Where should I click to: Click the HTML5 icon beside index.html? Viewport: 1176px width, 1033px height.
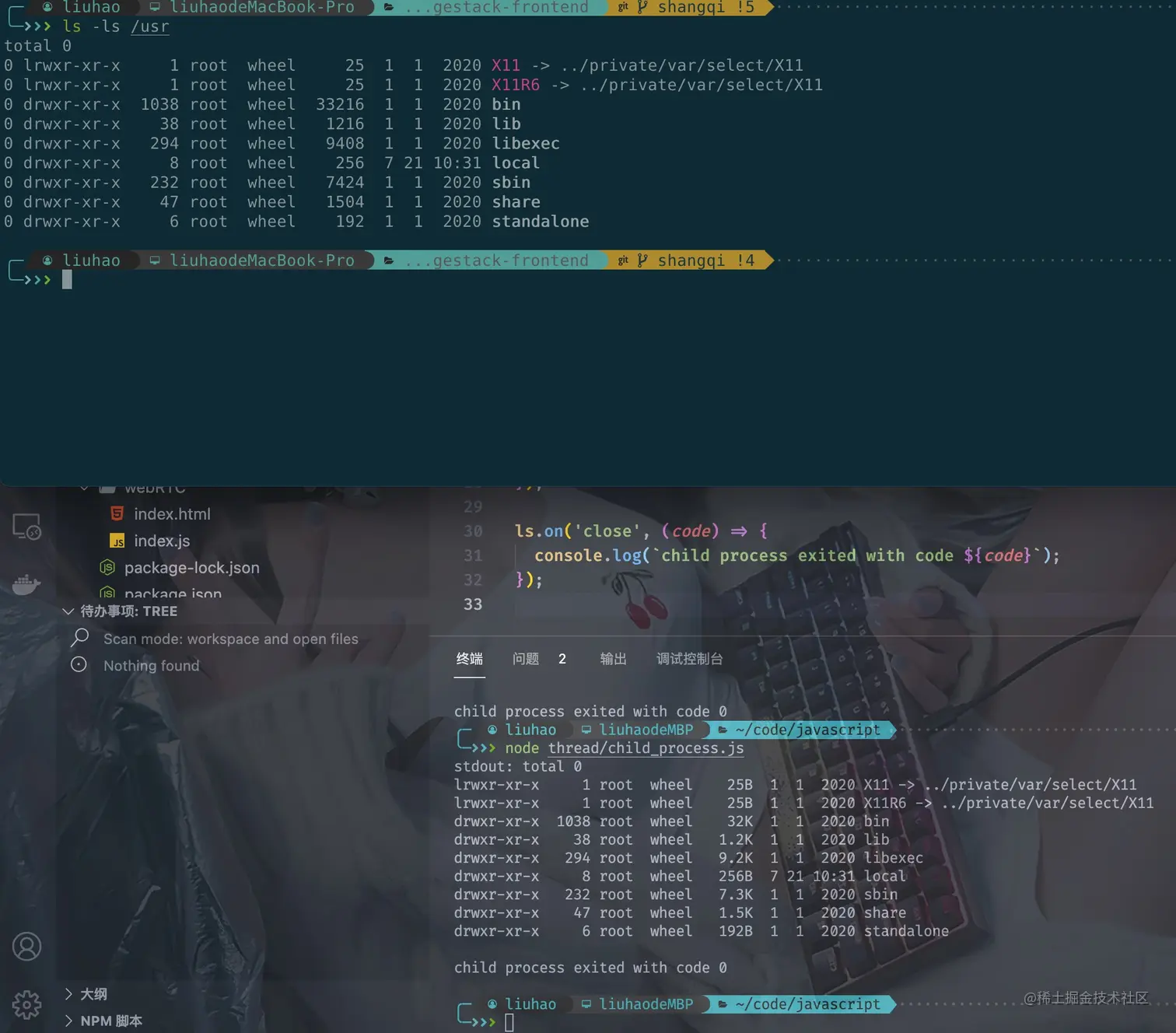(117, 513)
